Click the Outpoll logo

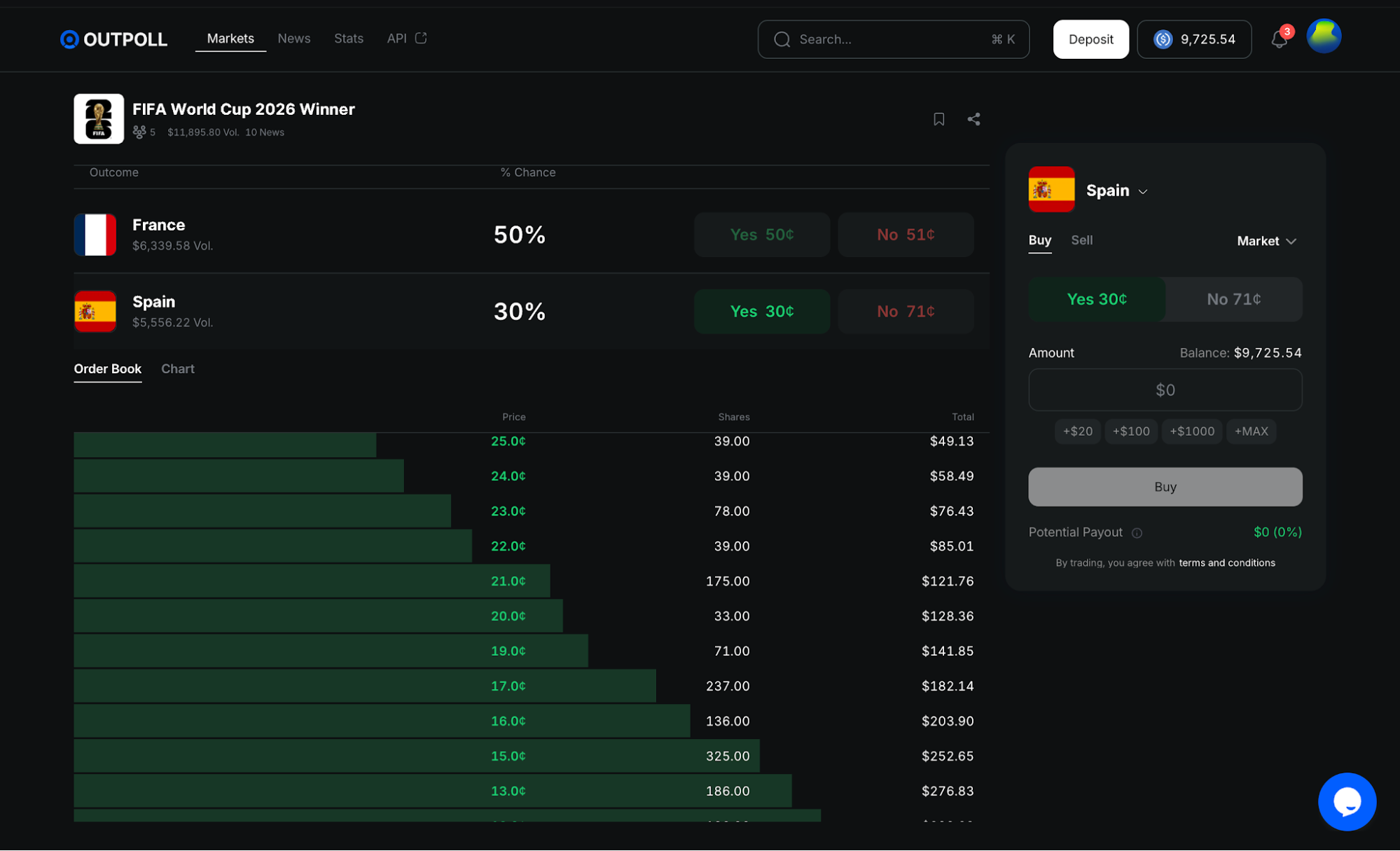[113, 39]
